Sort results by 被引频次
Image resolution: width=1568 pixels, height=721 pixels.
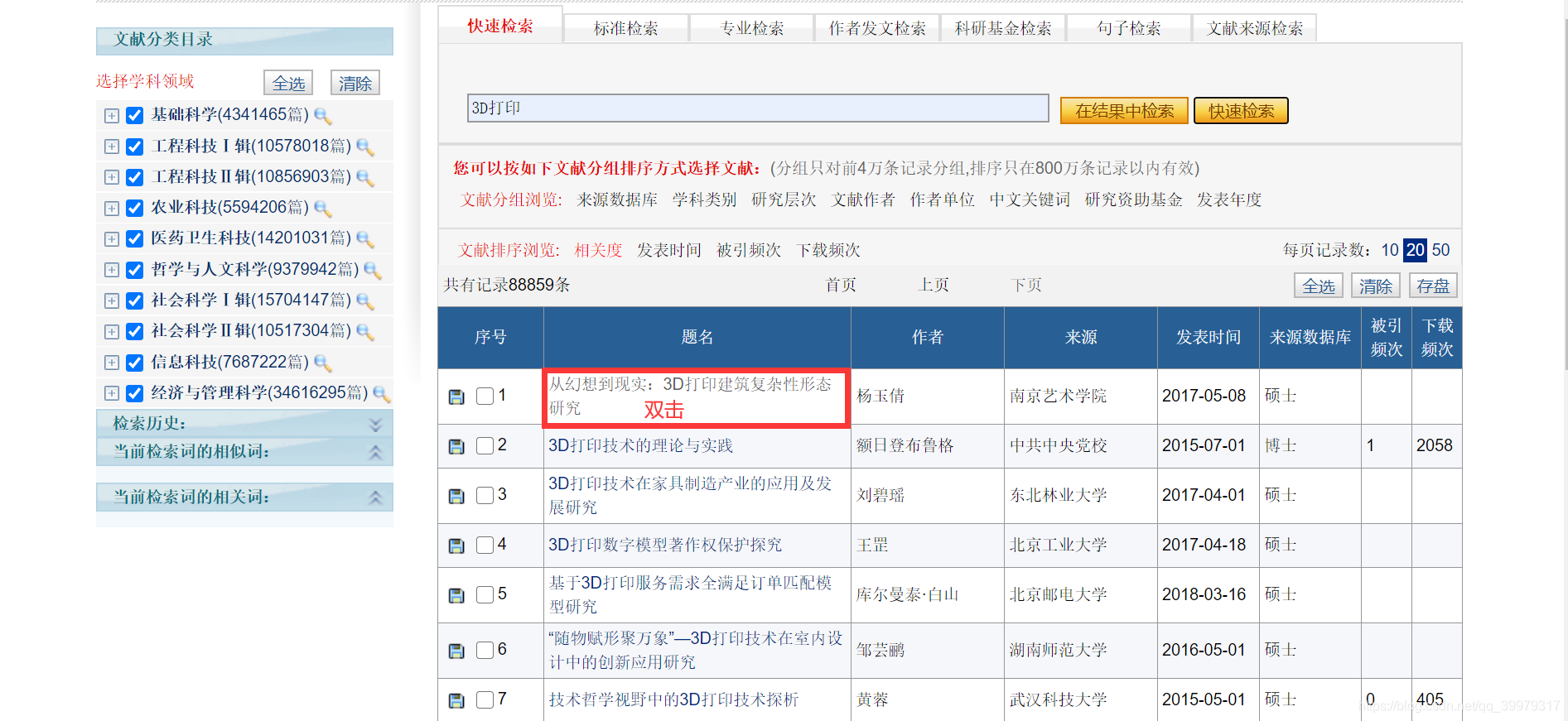(749, 250)
